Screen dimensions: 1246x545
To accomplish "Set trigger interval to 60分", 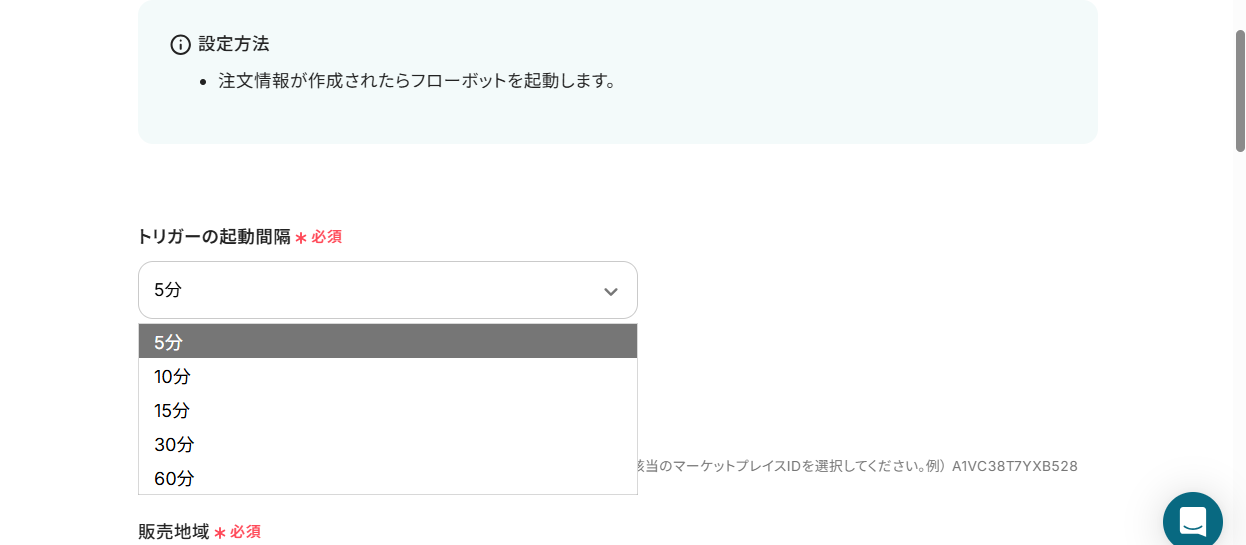I will click(387, 479).
